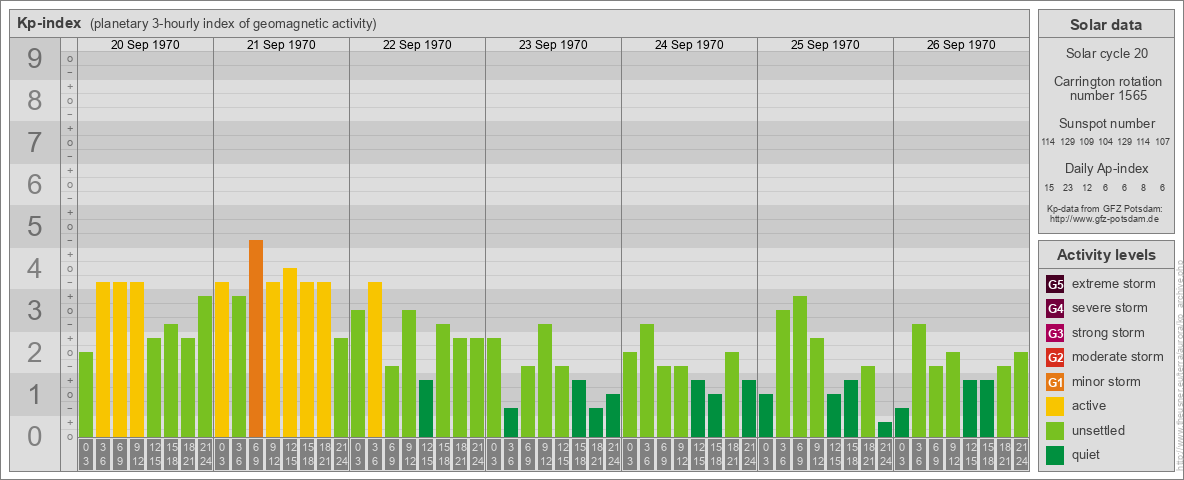
Task: Click the 26 Sep 03-06 green bar
Action: coord(919,380)
